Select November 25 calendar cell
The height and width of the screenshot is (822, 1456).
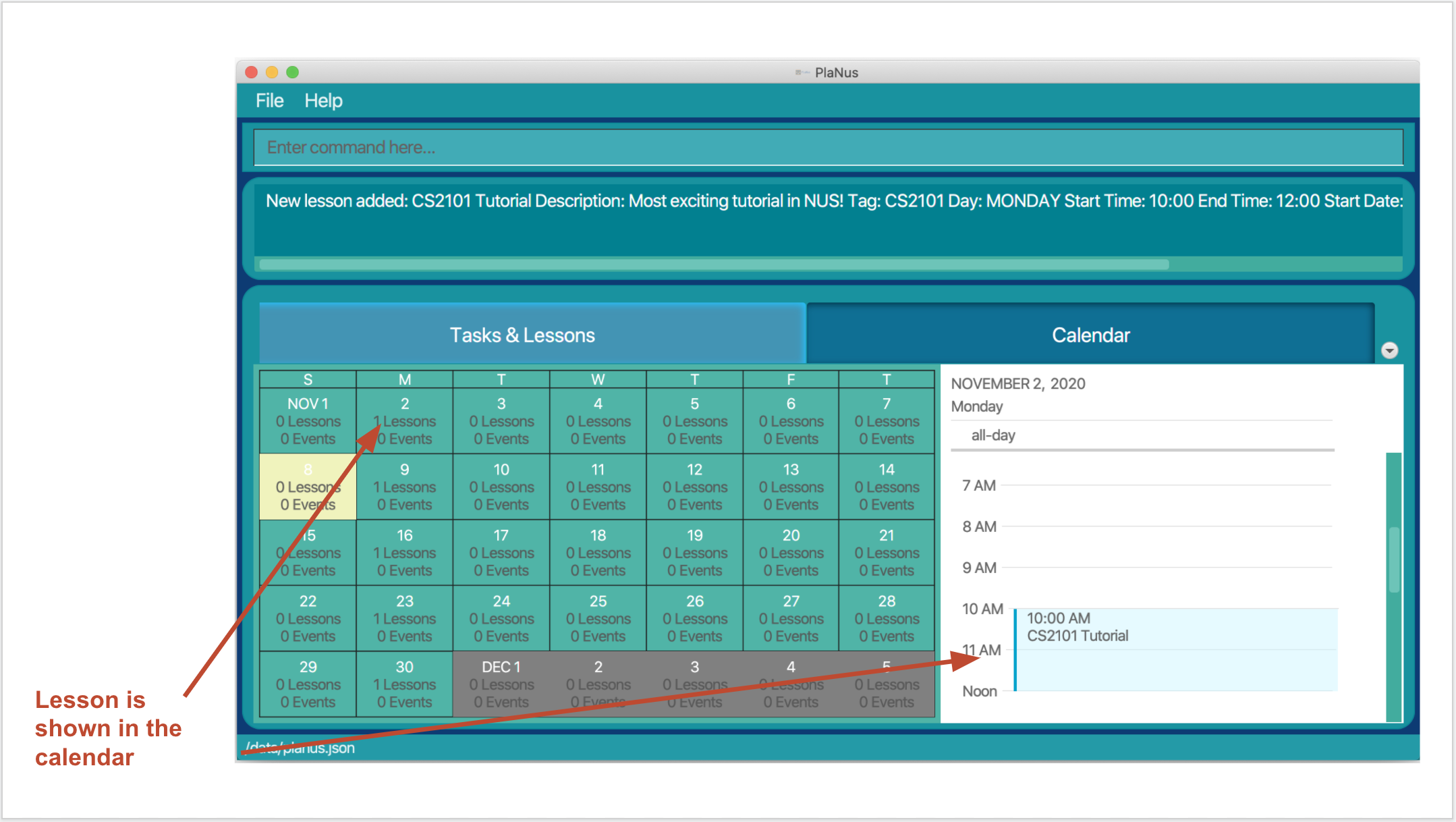click(x=598, y=618)
